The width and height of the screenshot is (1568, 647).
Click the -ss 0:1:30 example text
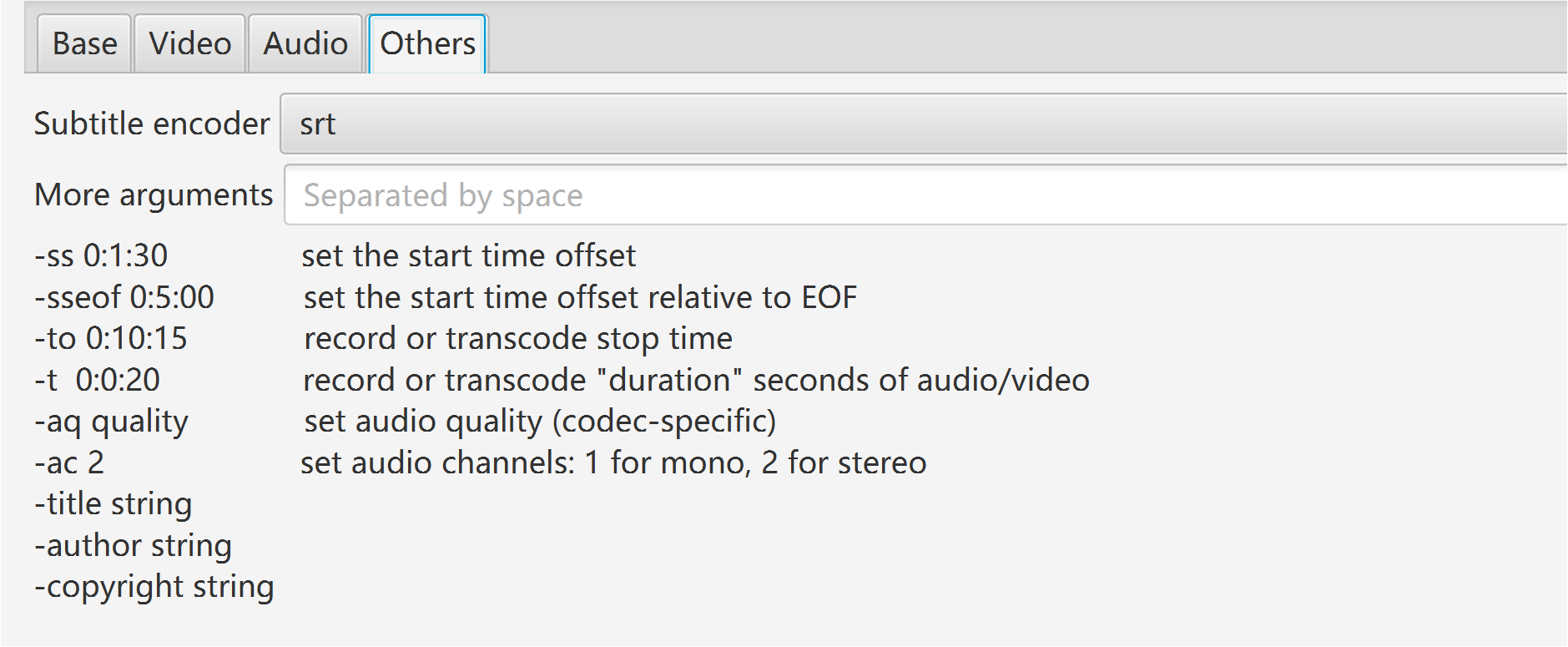pyautogui.click(x=101, y=255)
